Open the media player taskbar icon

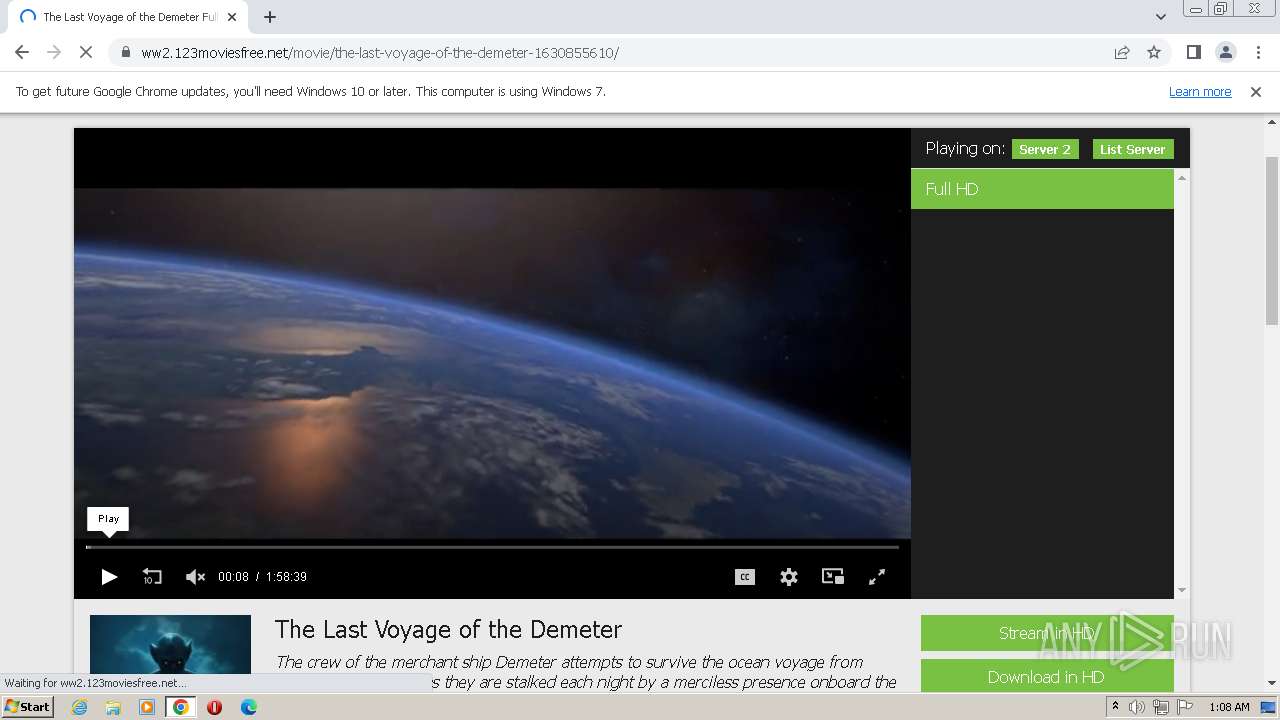pos(147,707)
